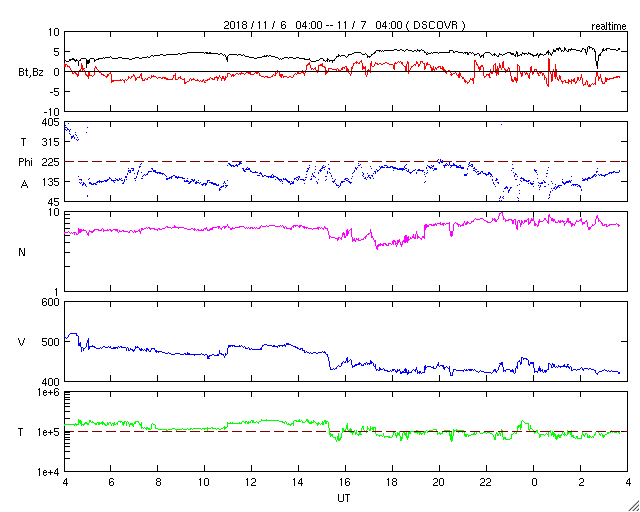Screen dimensions: 640x512
Task: Click the "8" hour tick label on the UT axis
Action: 158,482
